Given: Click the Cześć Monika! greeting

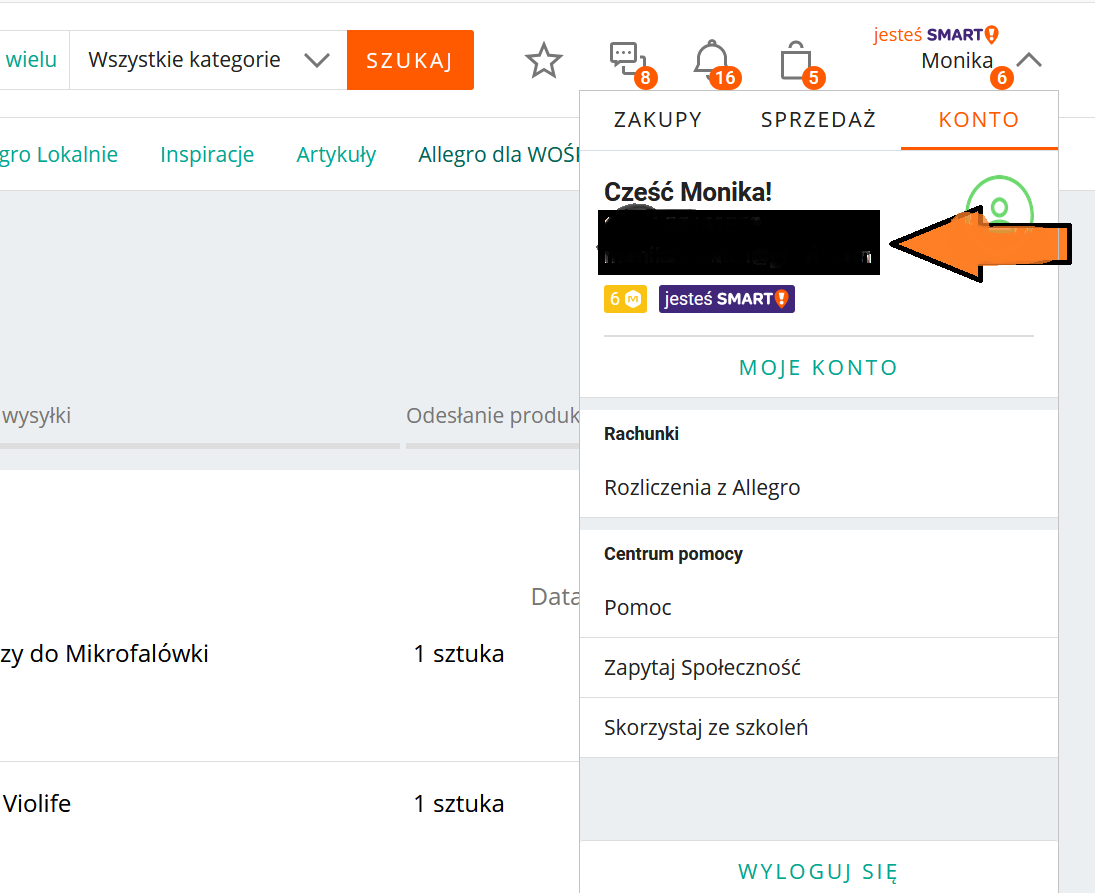Looking at the screenshot, I should point(688,192).
